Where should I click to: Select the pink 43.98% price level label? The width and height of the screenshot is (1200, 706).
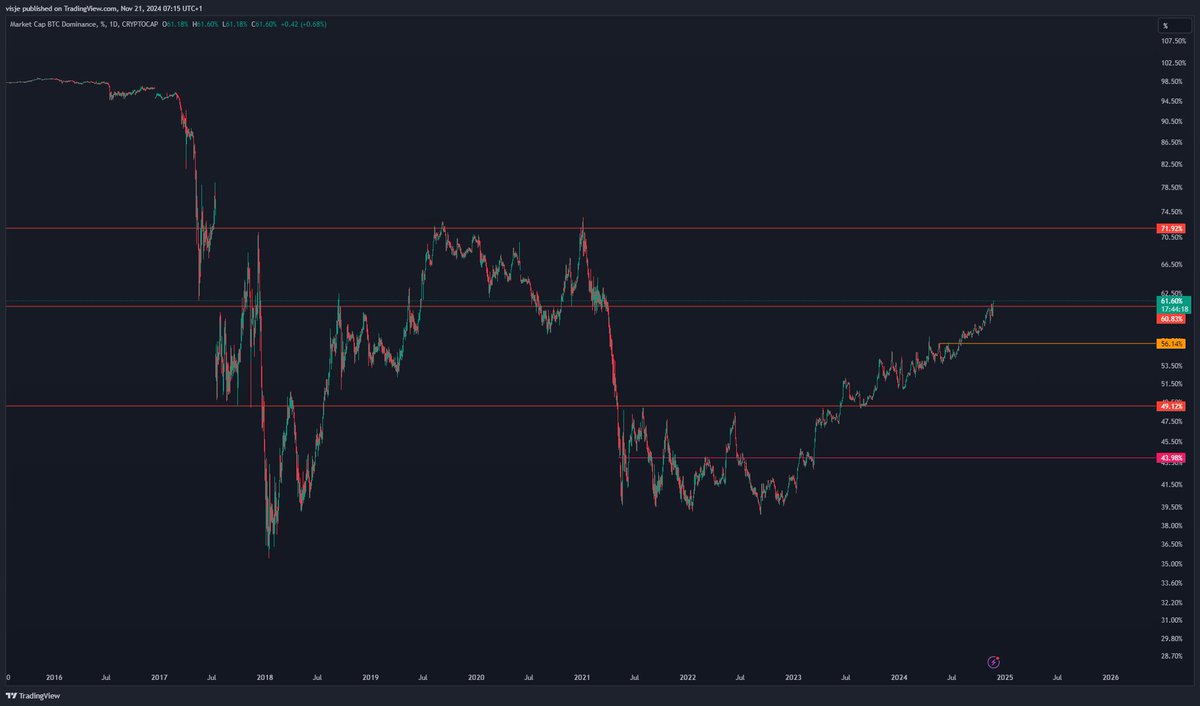click(1172, 457)
